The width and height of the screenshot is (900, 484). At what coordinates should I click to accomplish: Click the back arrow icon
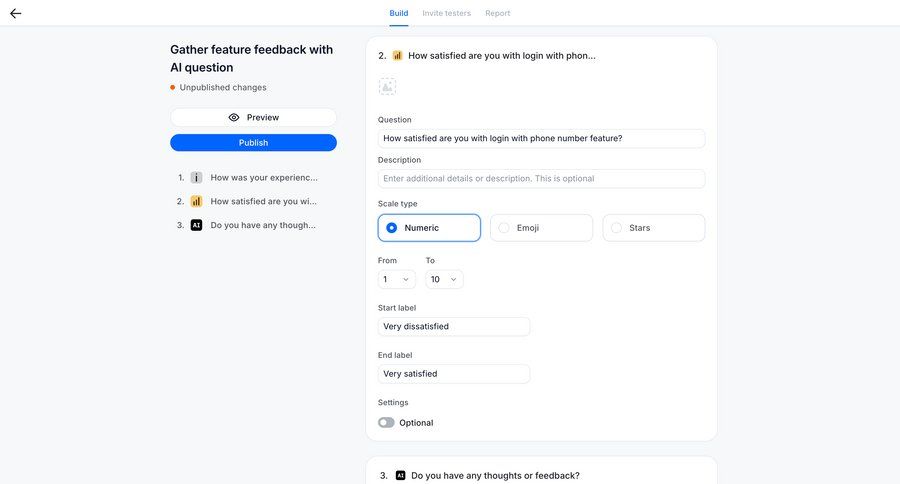click(x=16, y=13)
